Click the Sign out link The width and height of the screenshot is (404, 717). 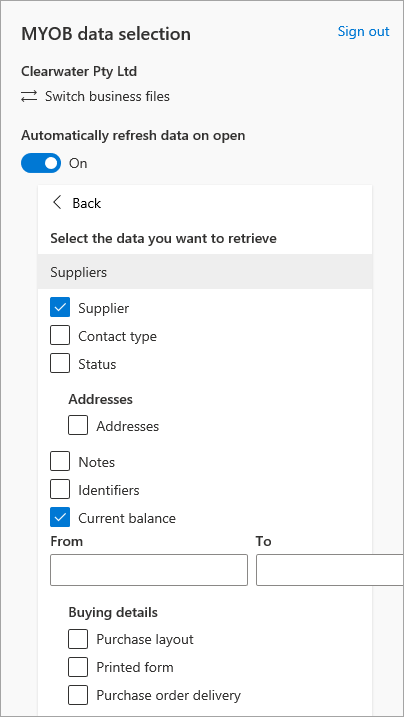tap(363, 31)
